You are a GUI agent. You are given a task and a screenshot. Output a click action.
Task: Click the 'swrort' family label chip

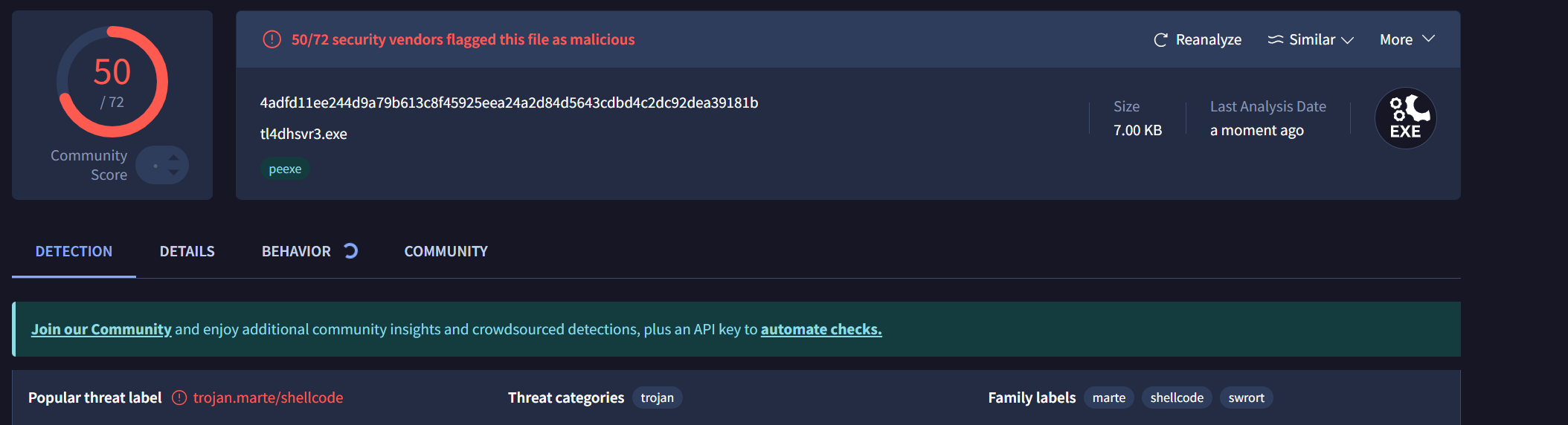tap(1246, 398)
